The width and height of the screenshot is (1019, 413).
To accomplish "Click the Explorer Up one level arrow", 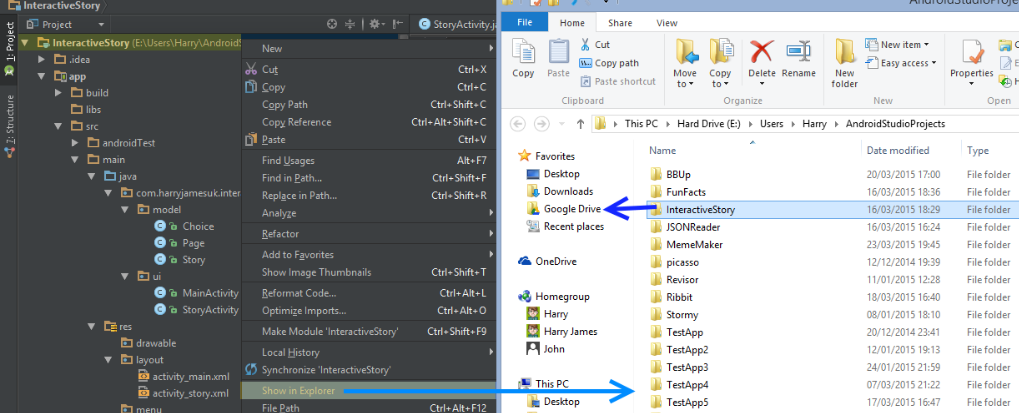I will pyautogui.click(x=580, y=123).
